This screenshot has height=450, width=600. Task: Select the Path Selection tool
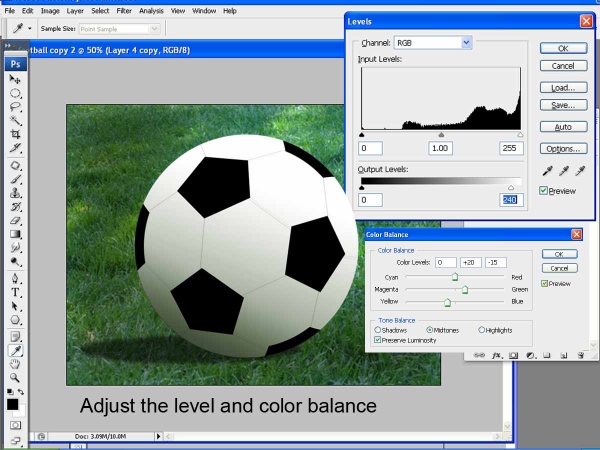pyautogui.click(x=15, y=306)
